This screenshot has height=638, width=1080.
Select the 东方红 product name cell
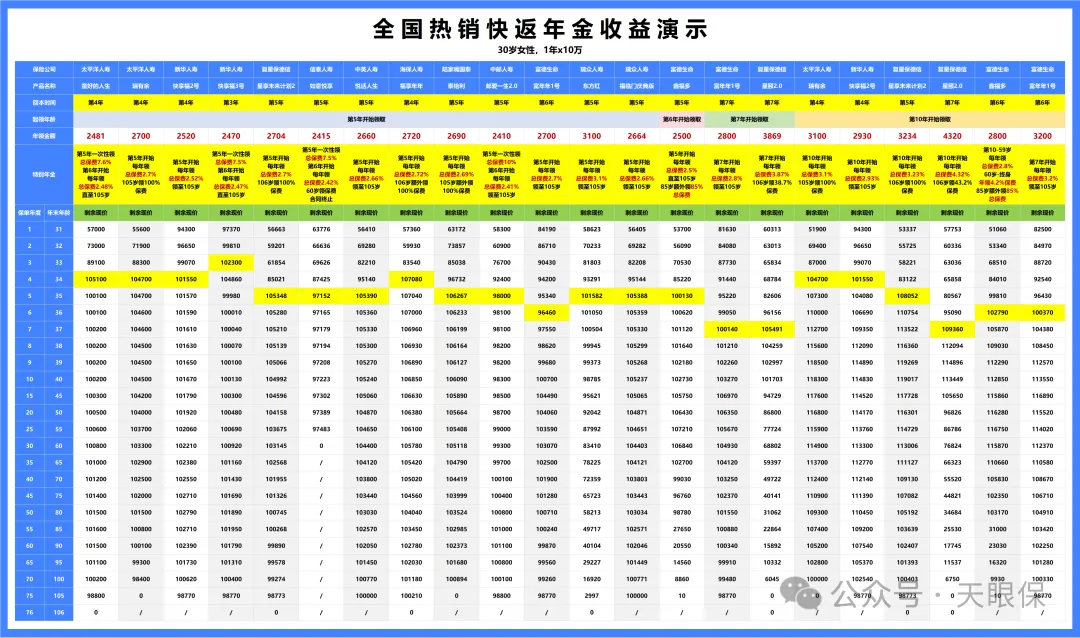(589, 86)
